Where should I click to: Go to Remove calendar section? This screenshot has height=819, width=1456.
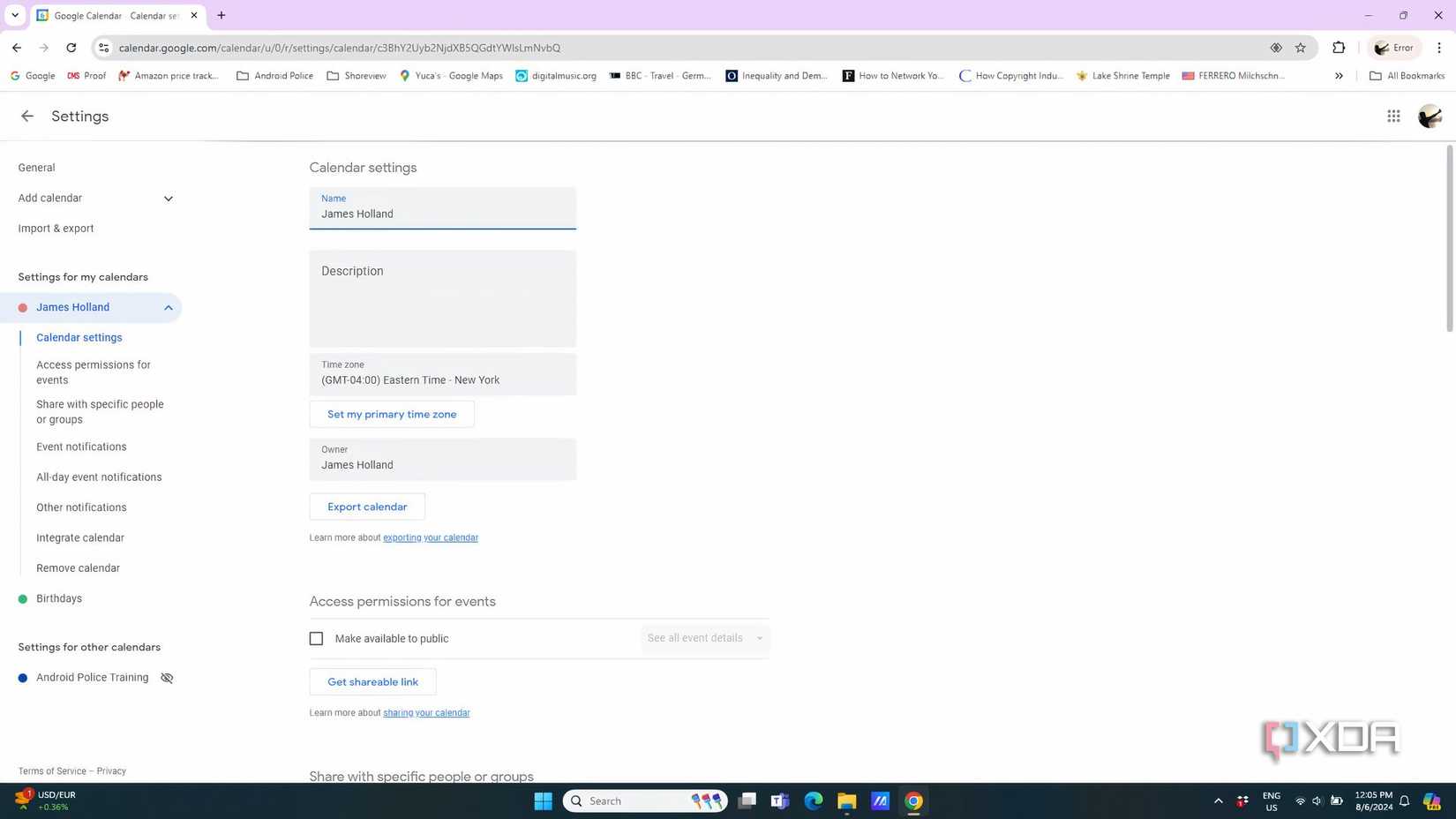[78, 568]
